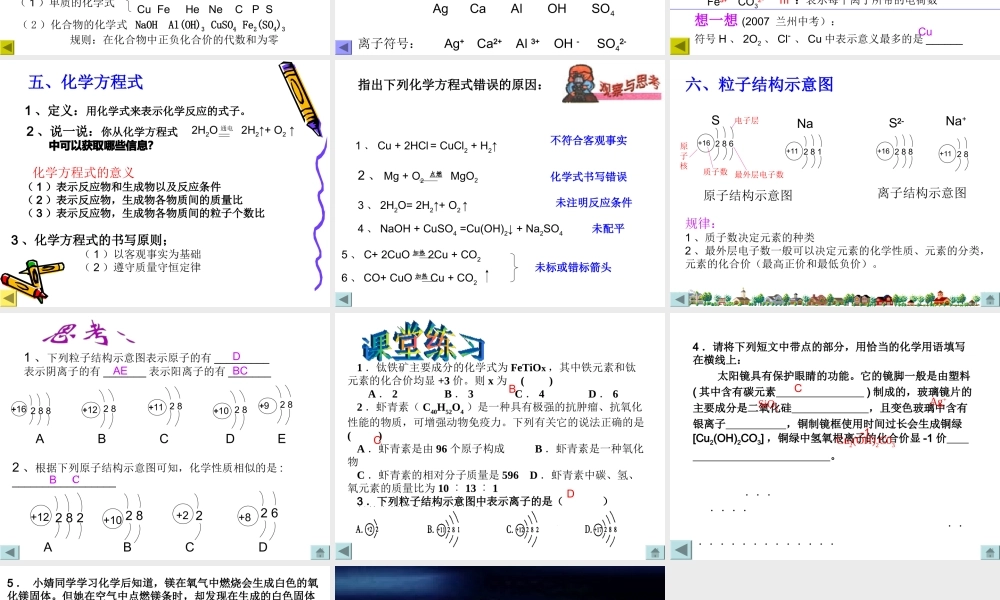Click yellow back arrow on 化学方程式 slide
This screenshot has width=1000, height=600.
click(x=8, y=297)
